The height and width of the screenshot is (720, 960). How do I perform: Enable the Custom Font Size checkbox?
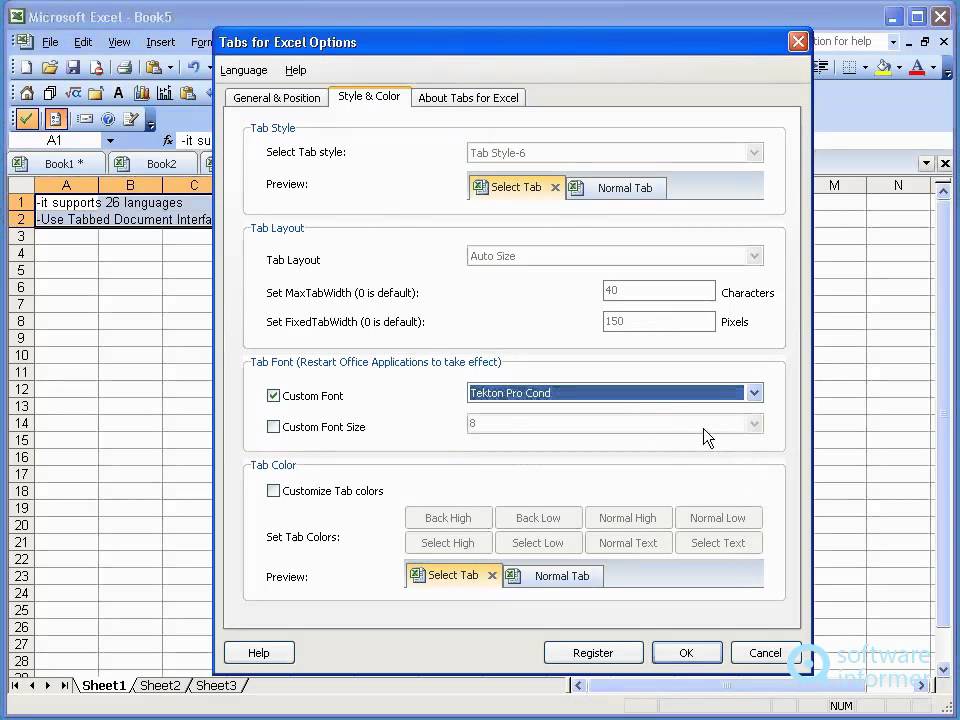tap(273, 427)
